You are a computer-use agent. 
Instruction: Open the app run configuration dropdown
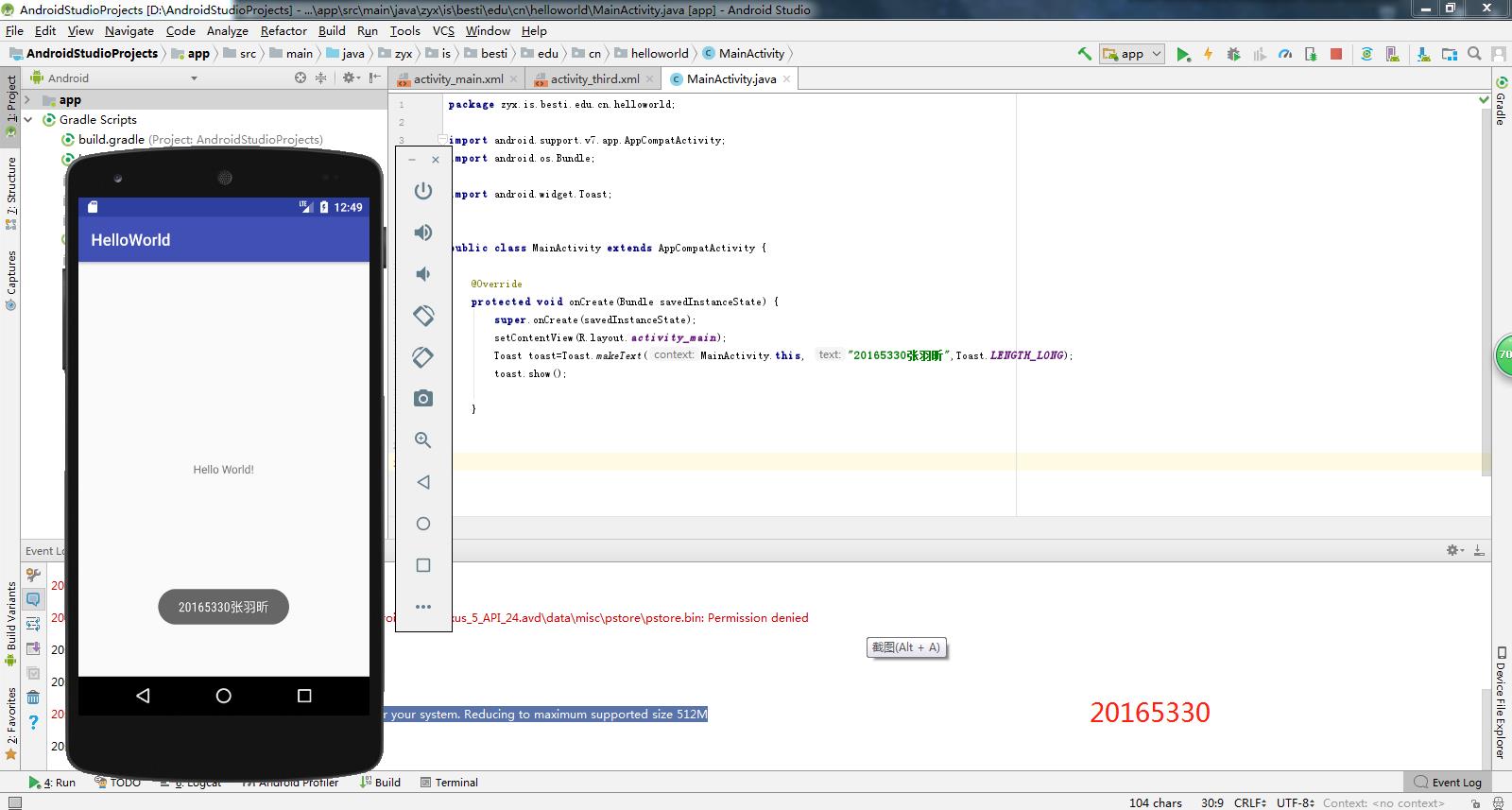[x=1132, y=54]
